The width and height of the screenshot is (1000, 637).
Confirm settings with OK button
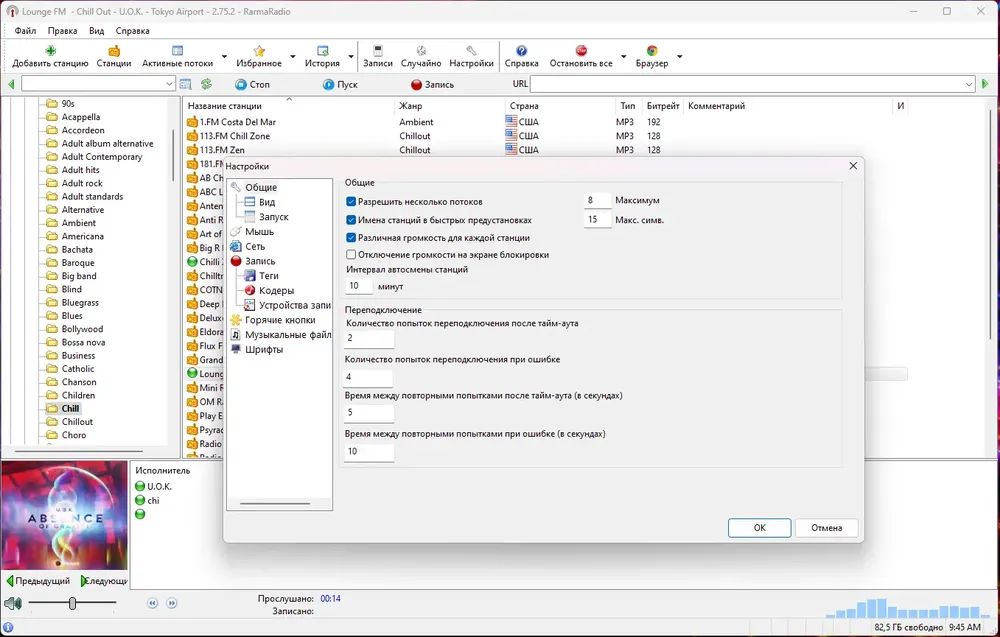760,528
